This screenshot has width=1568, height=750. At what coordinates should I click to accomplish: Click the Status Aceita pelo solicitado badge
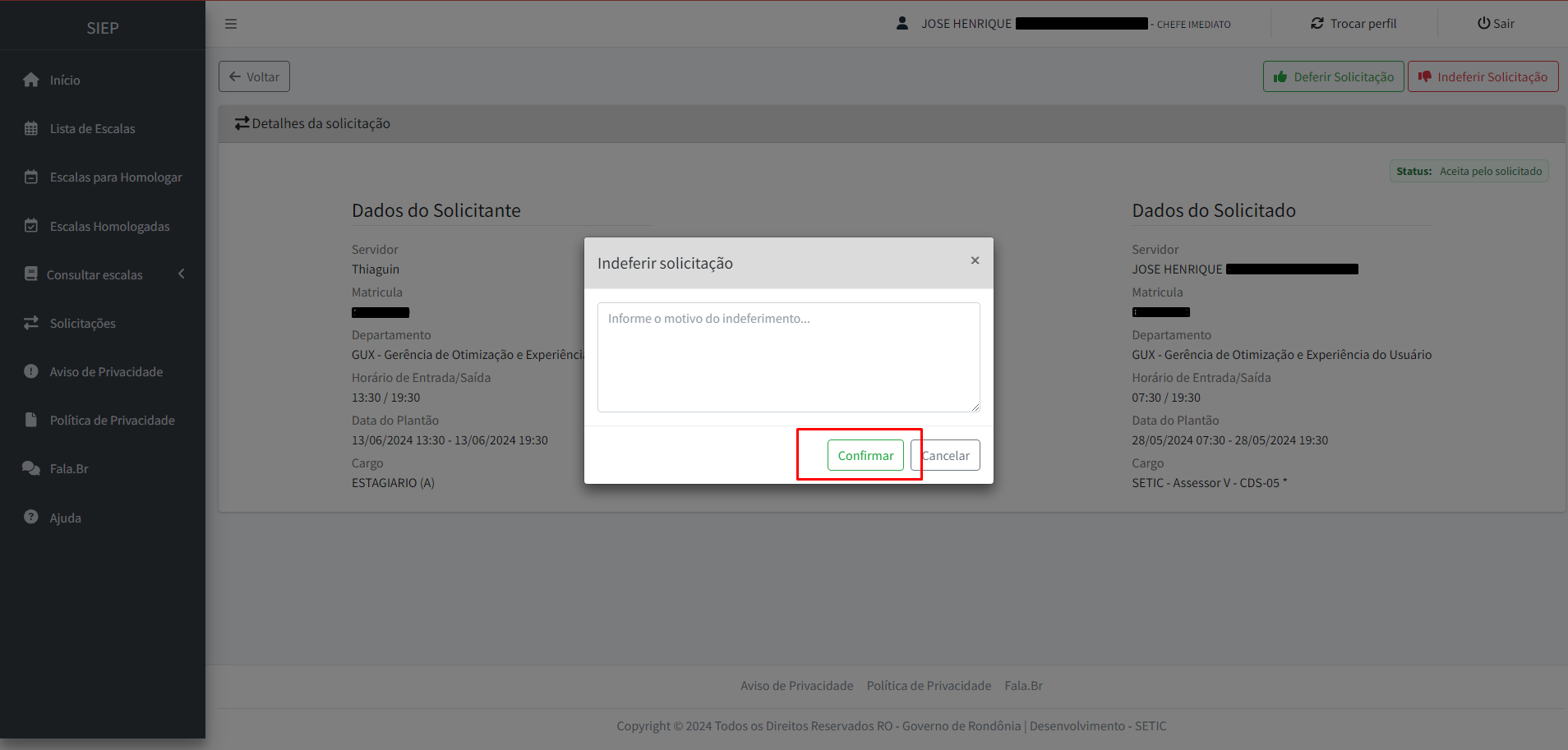tap(1469, 171)
